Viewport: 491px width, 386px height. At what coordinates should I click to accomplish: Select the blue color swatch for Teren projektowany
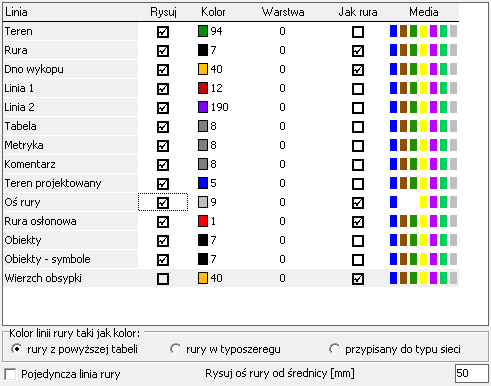click(203, 183)
